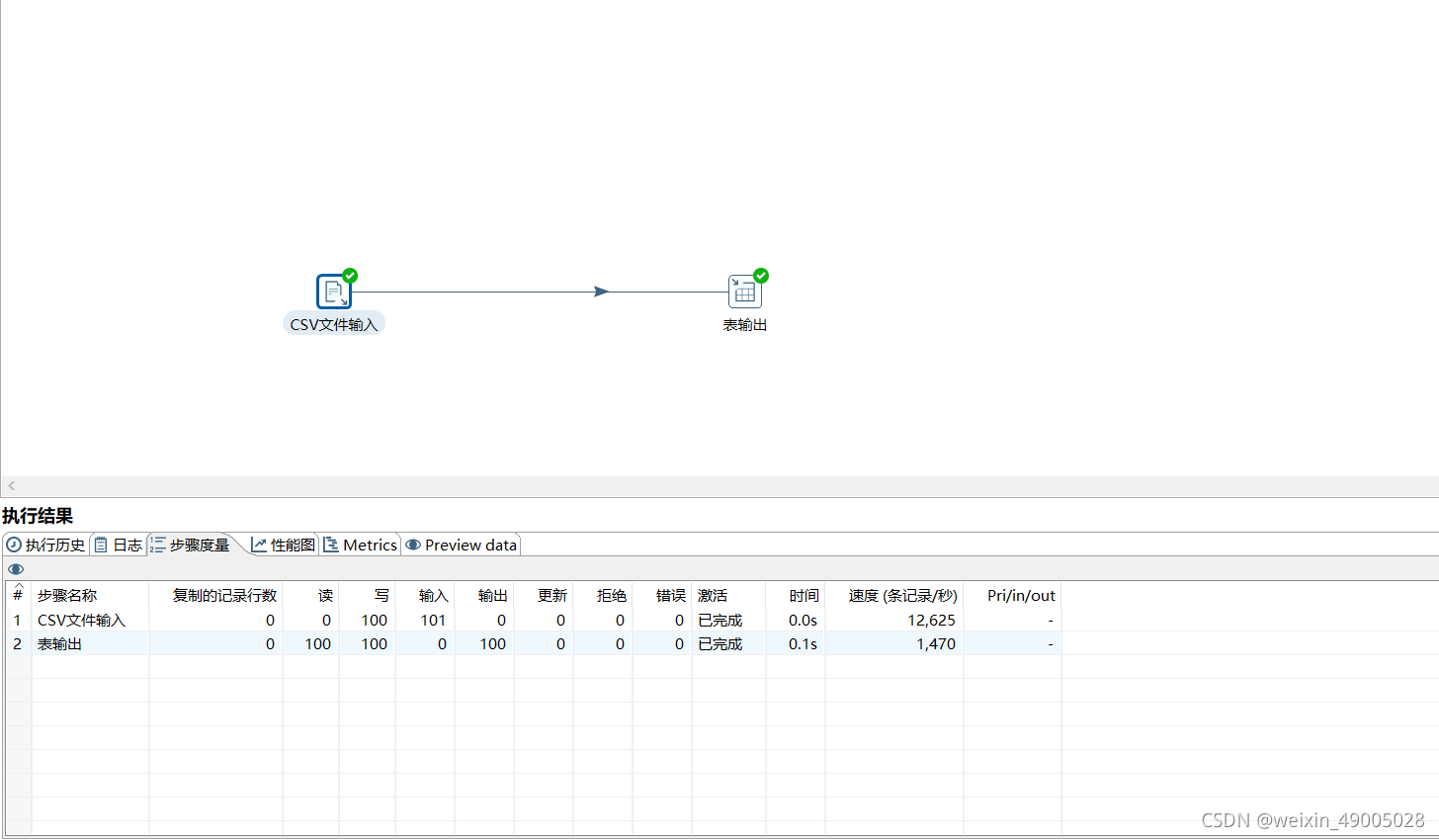The height and width of the screenshot is (840, 1439).
Task: Click the 激活 column header
Action: 728,595
